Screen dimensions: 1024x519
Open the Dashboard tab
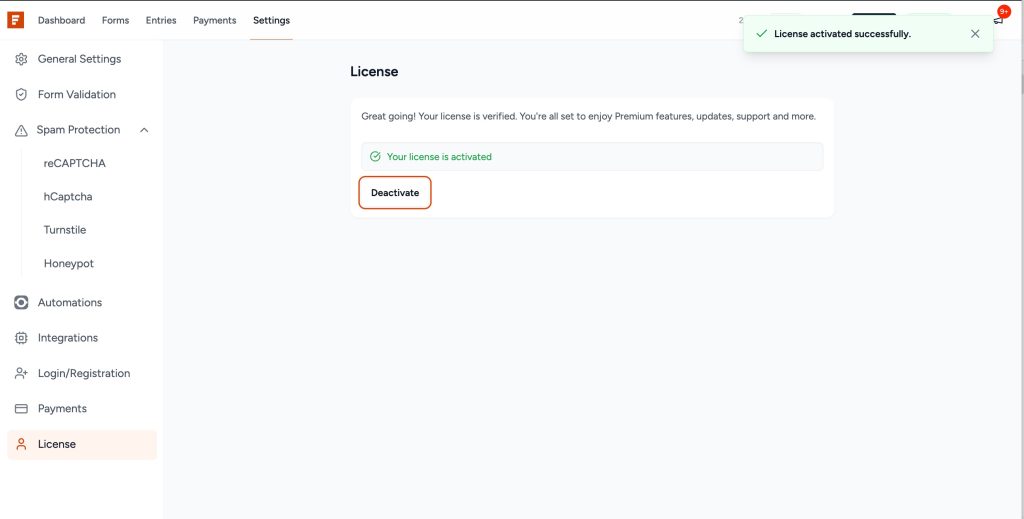point(61,20)
